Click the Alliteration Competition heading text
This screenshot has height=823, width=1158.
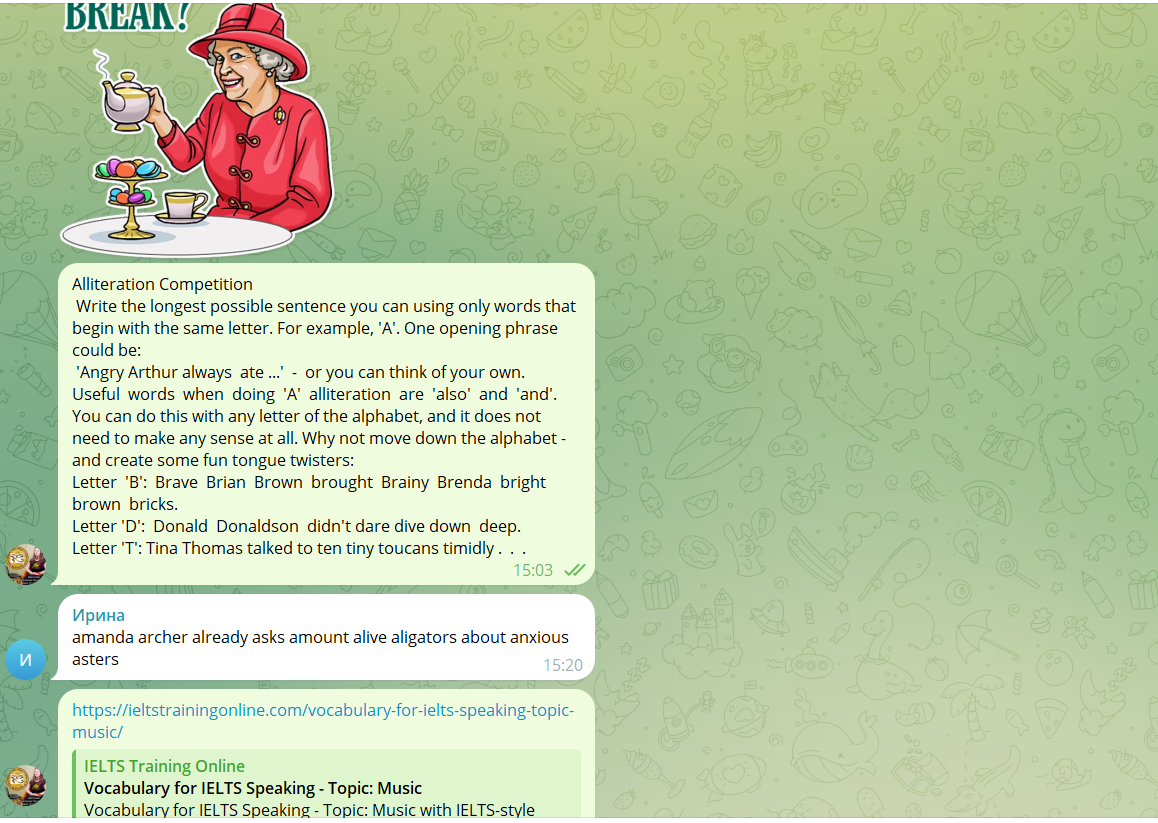162,284
